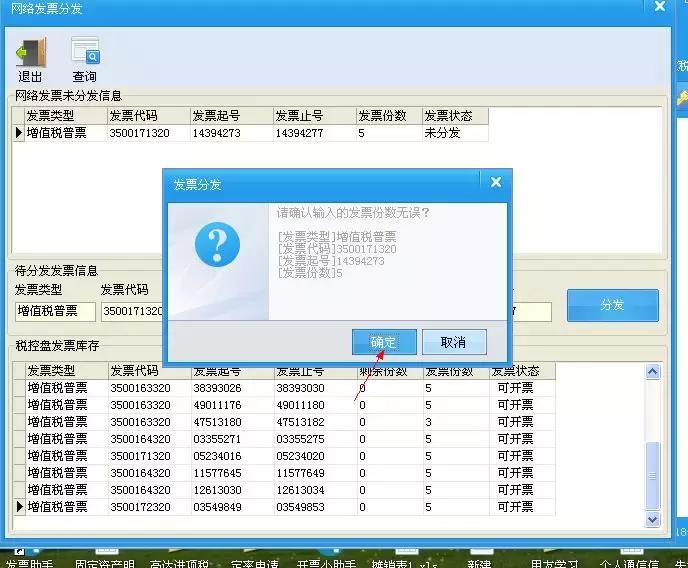Select inventory row with start number 03355271
Image resolution: width=688 pixels, height=568 pixels.
(x=284, y=439)
